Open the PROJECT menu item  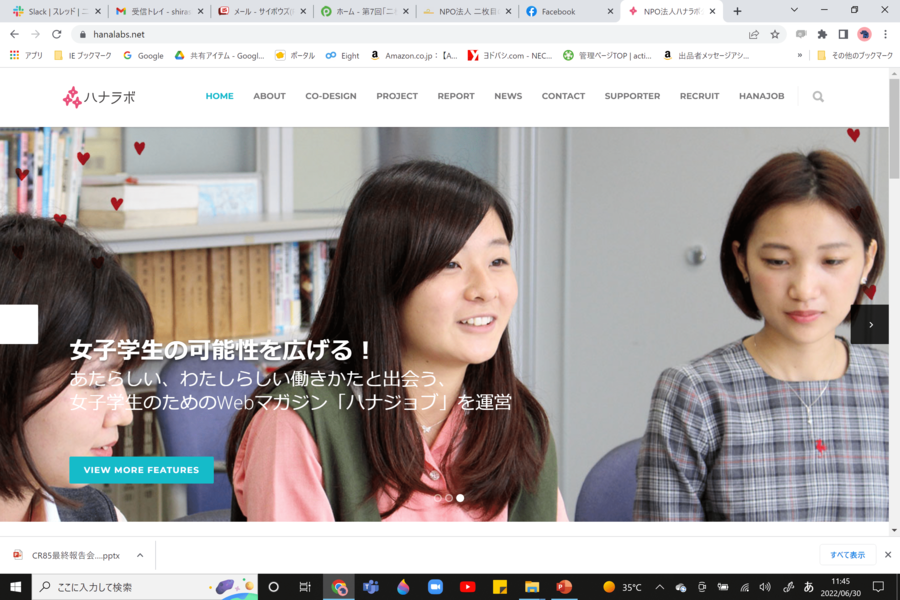point(397,96)
